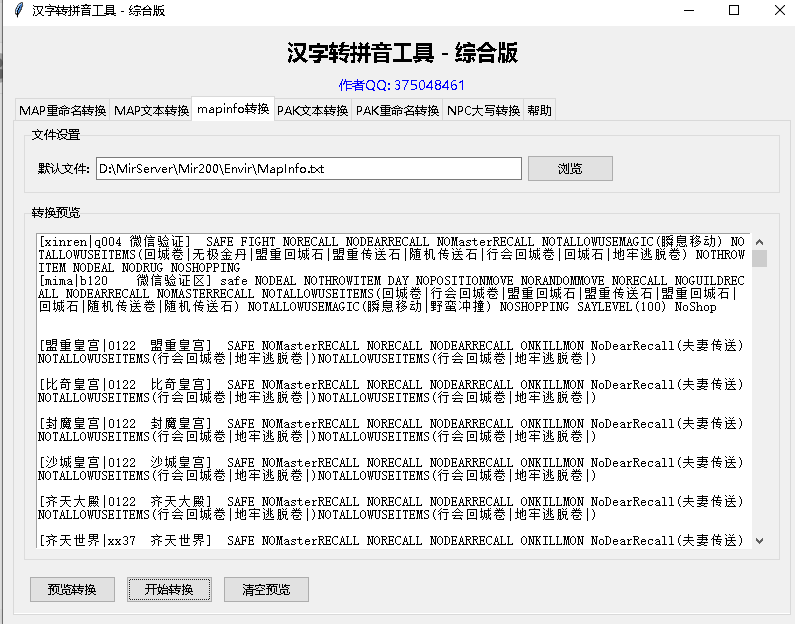The width and height of the screenshot is (795, 624).
Task: Select the mapinfo转换 tab
Action: (x=233, y=108)
